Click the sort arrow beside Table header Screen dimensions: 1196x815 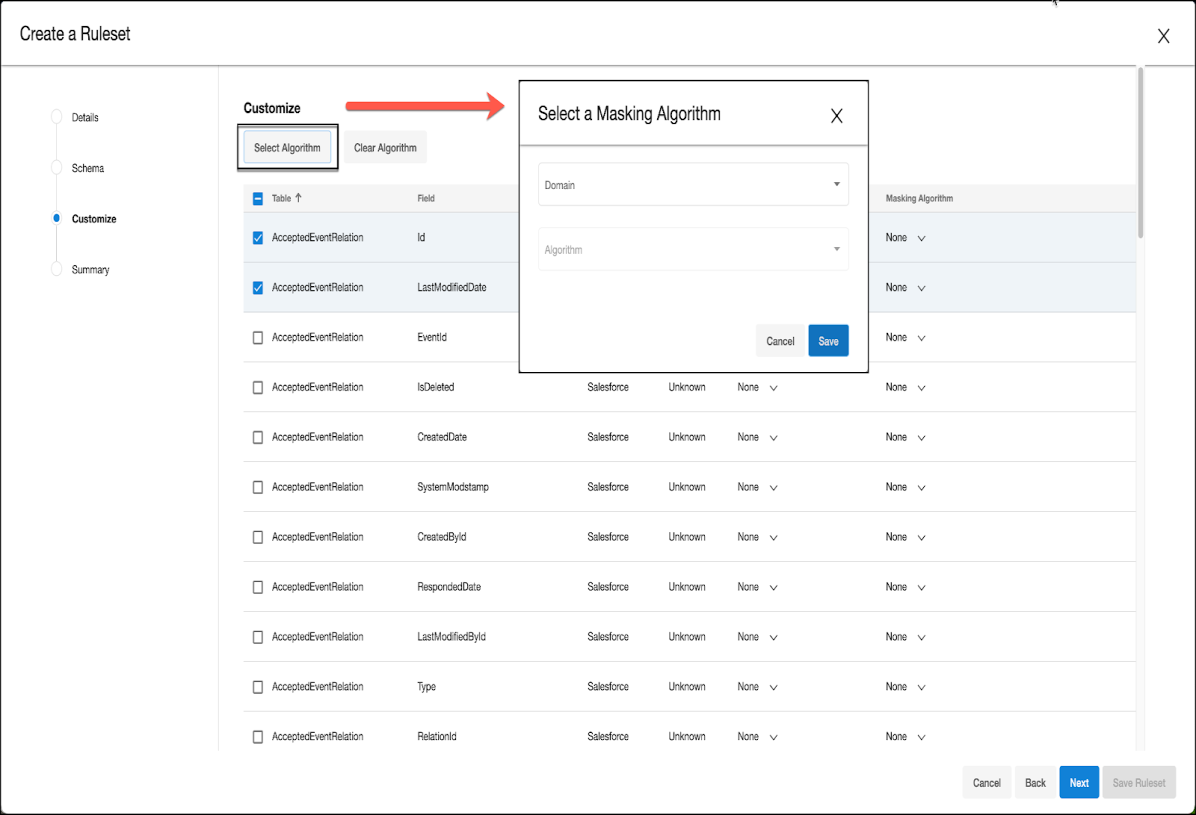[298, 198]
